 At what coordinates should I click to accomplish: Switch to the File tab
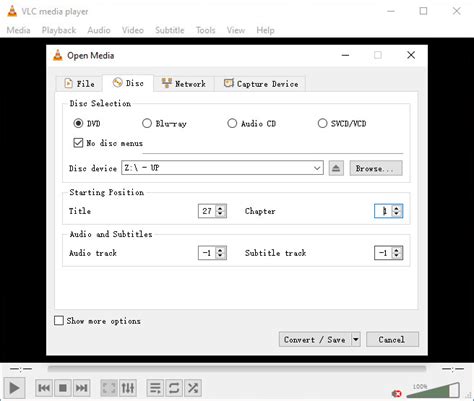click(79, 84)
